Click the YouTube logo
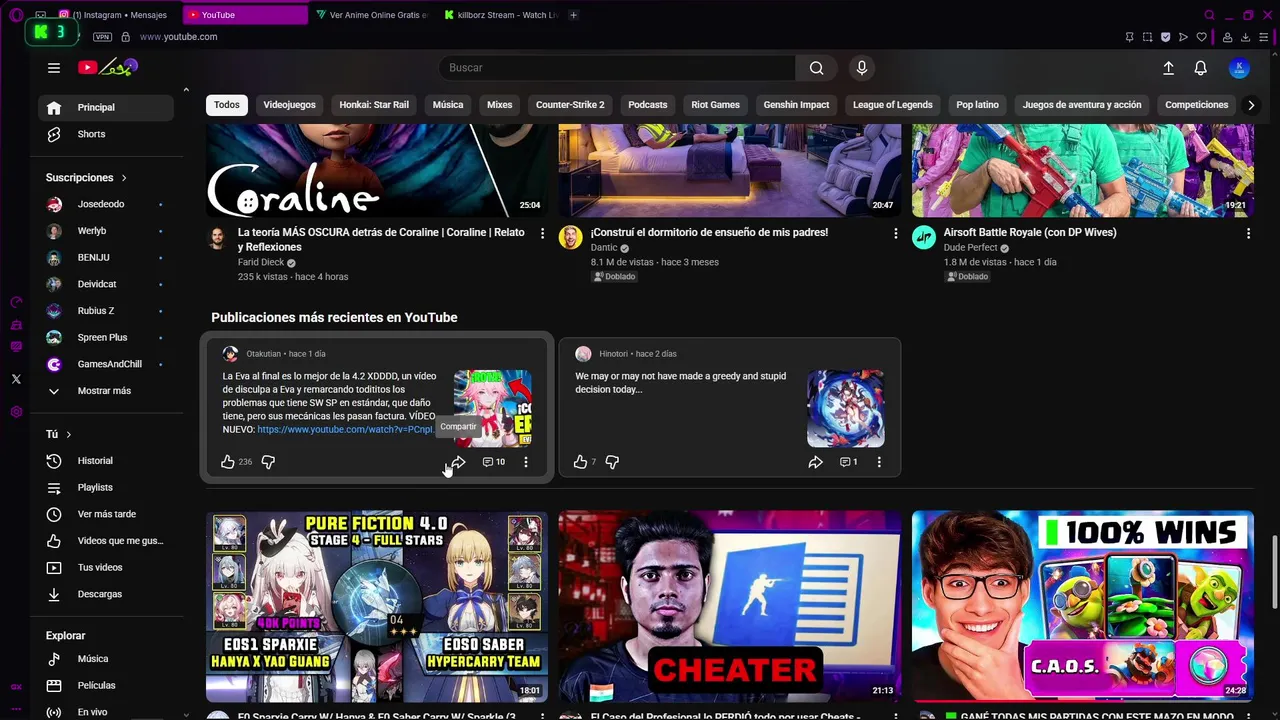1280x720 pixels. tap(107, 68)
